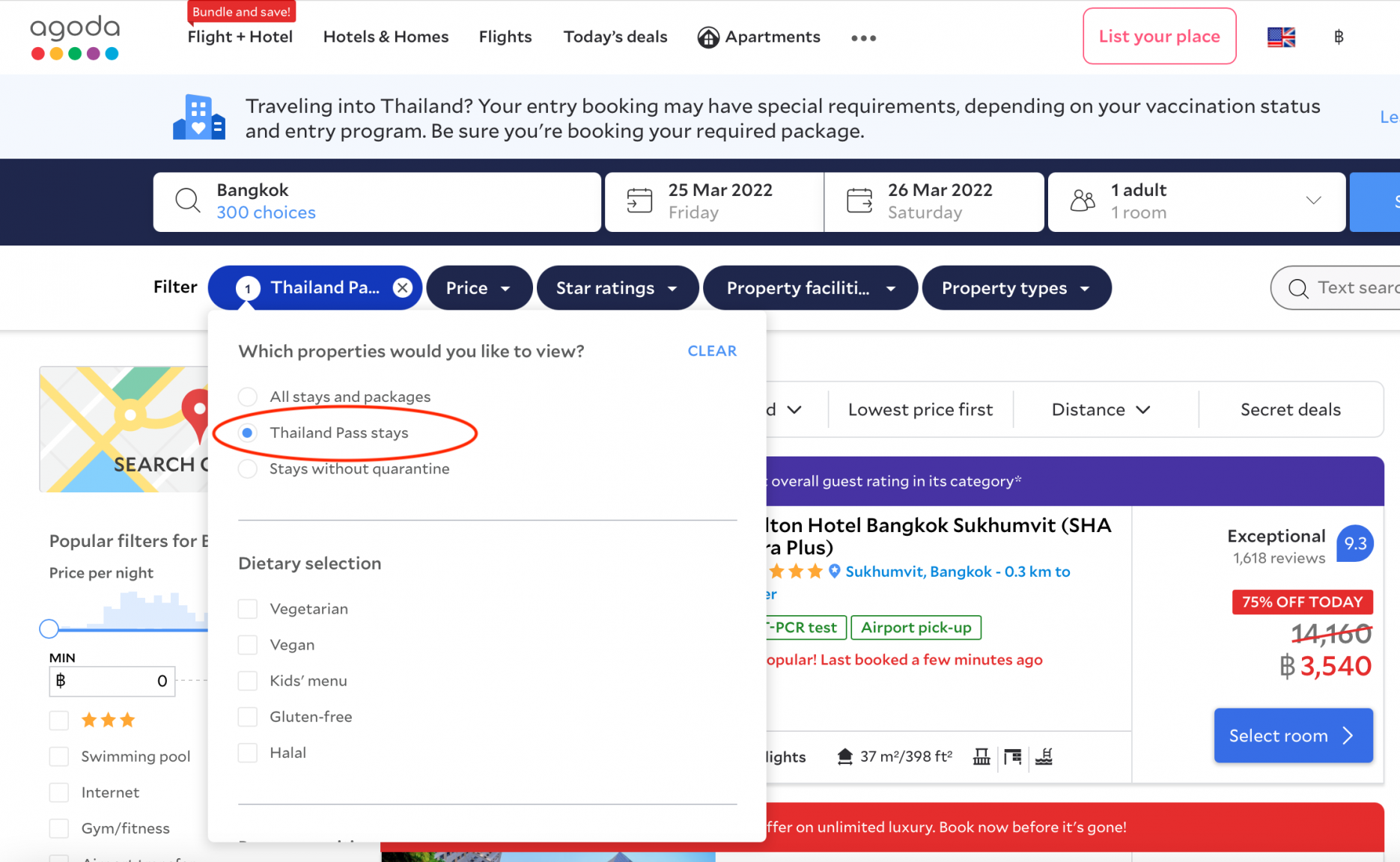Click the map location pin on Sukhumvit link
Image resolution: width=1400 pixels, height=862 pixels.
point(835,571)
